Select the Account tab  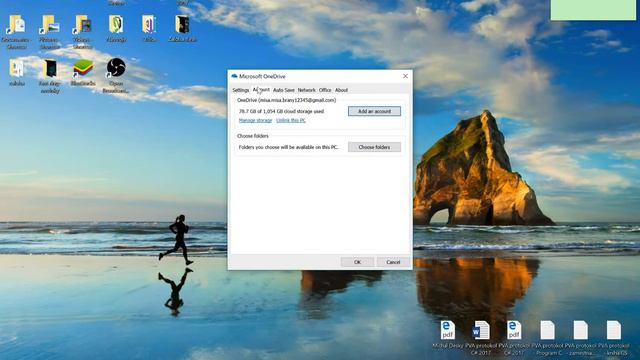(x=261, y=89)
